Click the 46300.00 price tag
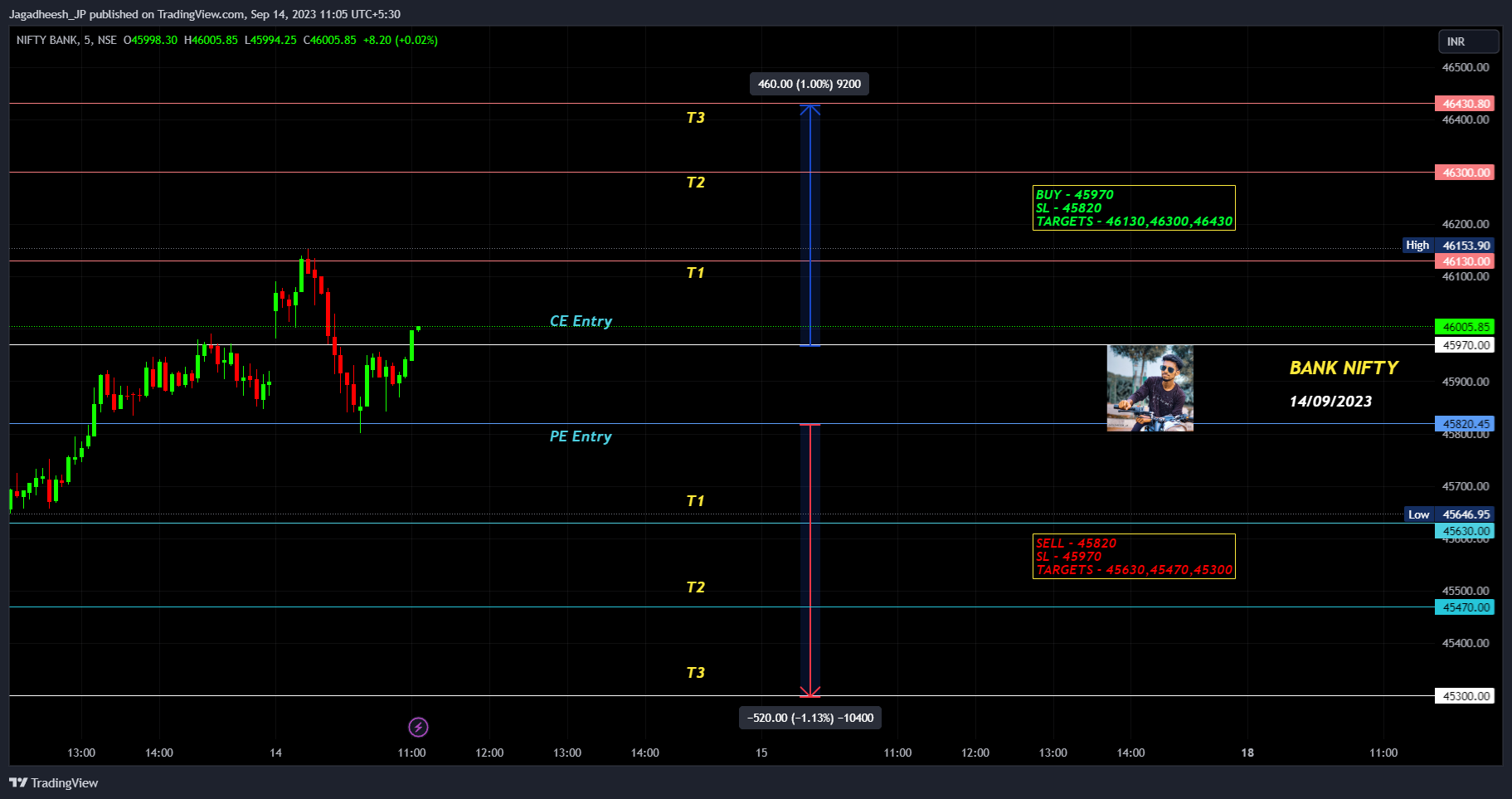1512x799 pixels. 1465,173
